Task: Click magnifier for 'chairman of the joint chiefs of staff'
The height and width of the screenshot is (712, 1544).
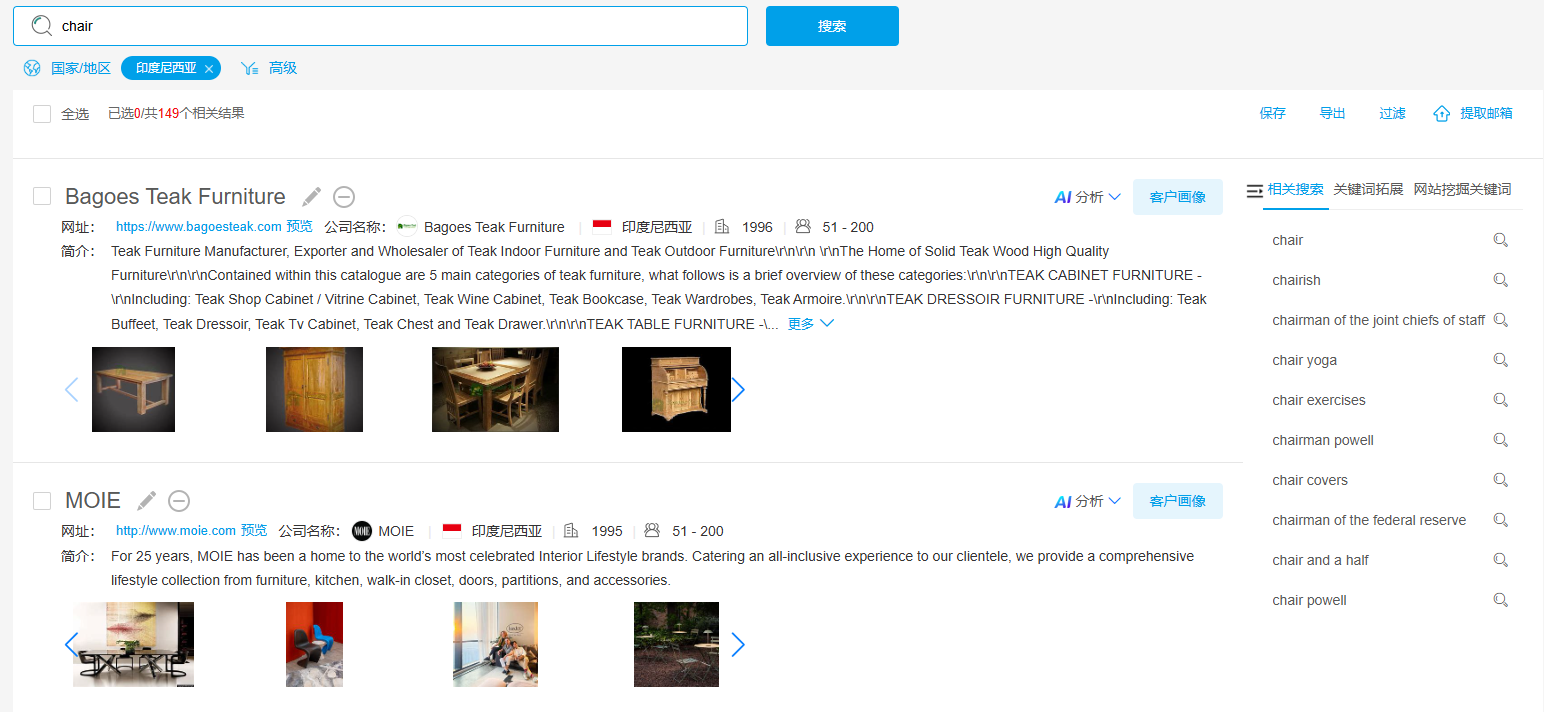Action: (x=1500, y=320)
